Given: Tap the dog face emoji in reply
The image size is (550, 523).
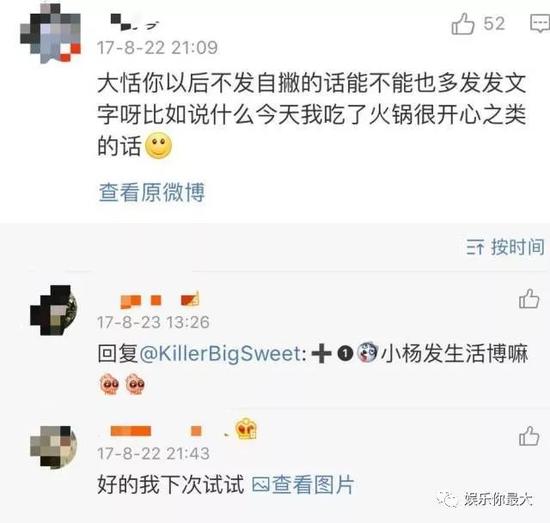Looking at the screenshot, I should [367, 353].
